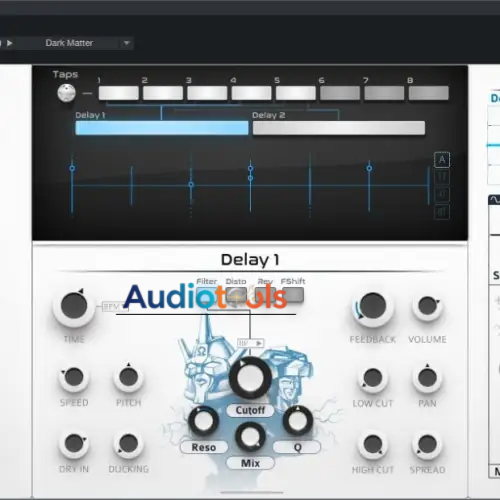Enable the Rev effect button

pyautogui.click(x=266, y=296)
